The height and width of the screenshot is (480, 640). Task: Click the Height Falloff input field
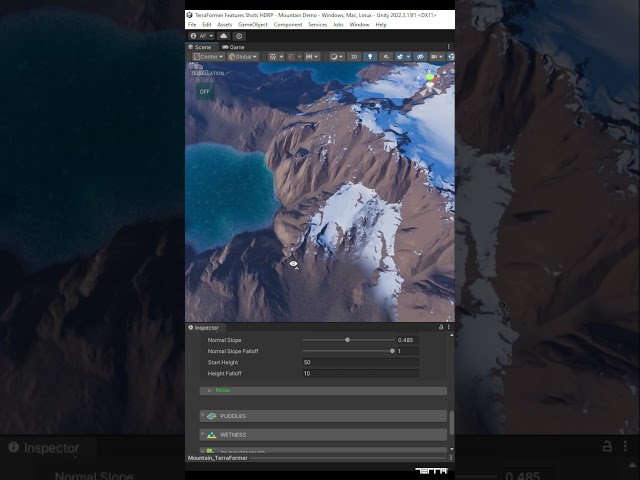(360, 373)
